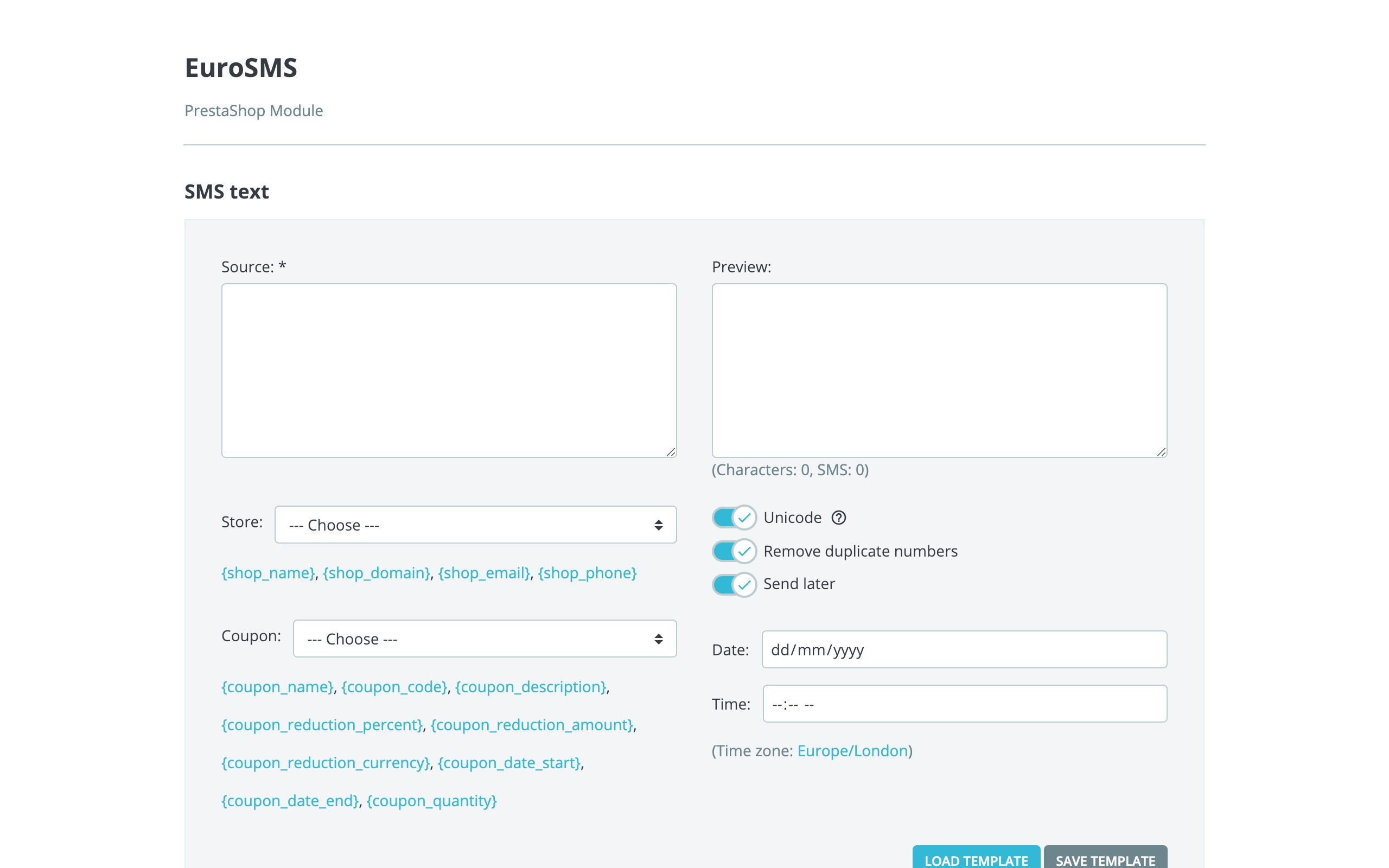1389x868 pixels.
Task: Open the Store dropdown
Action: (475, 525)
